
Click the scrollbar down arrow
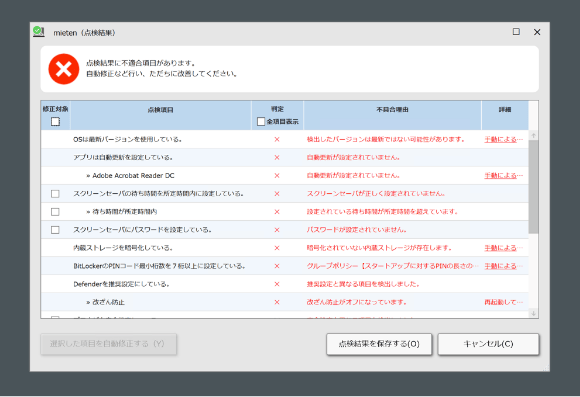(533, 313)
